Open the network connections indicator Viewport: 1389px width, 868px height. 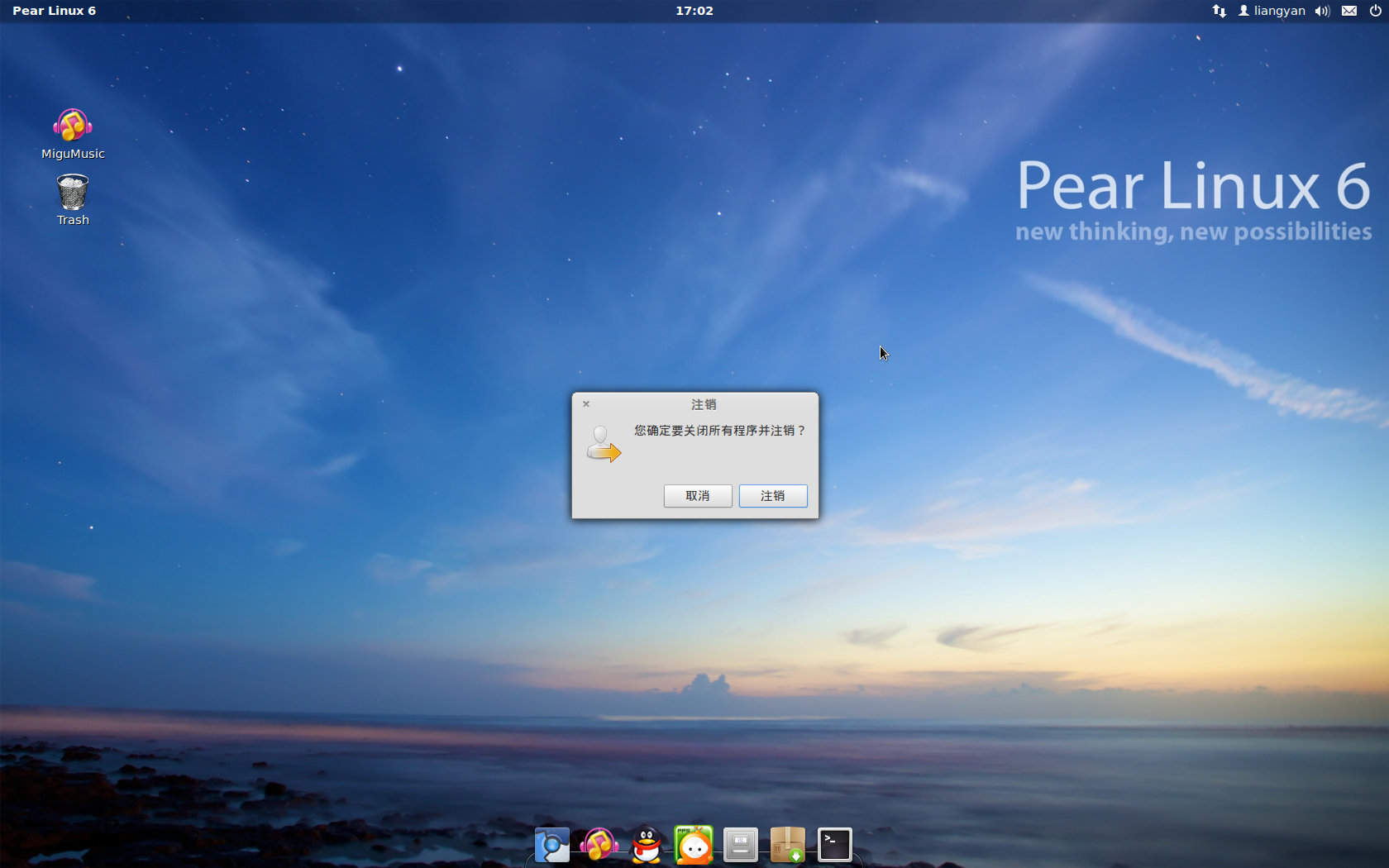(x=1220, y=11)
